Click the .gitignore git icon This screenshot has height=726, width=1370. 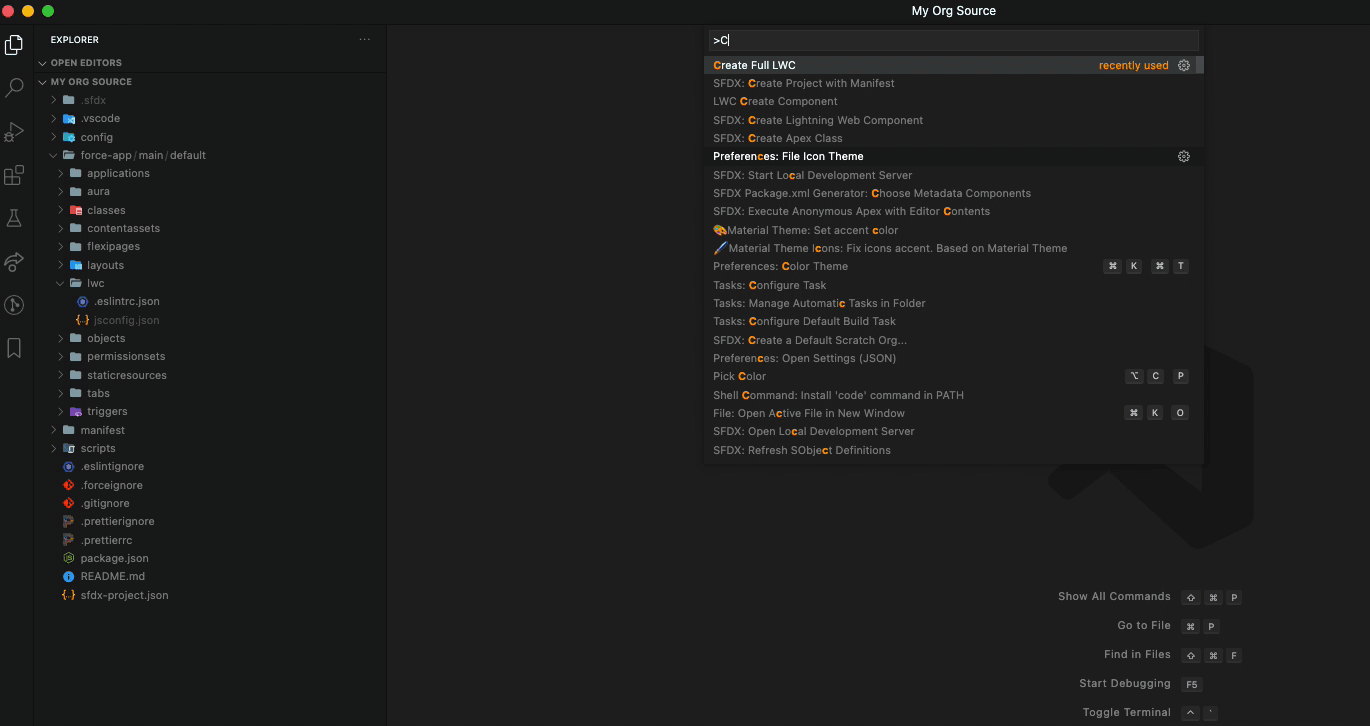click(68, 503)
